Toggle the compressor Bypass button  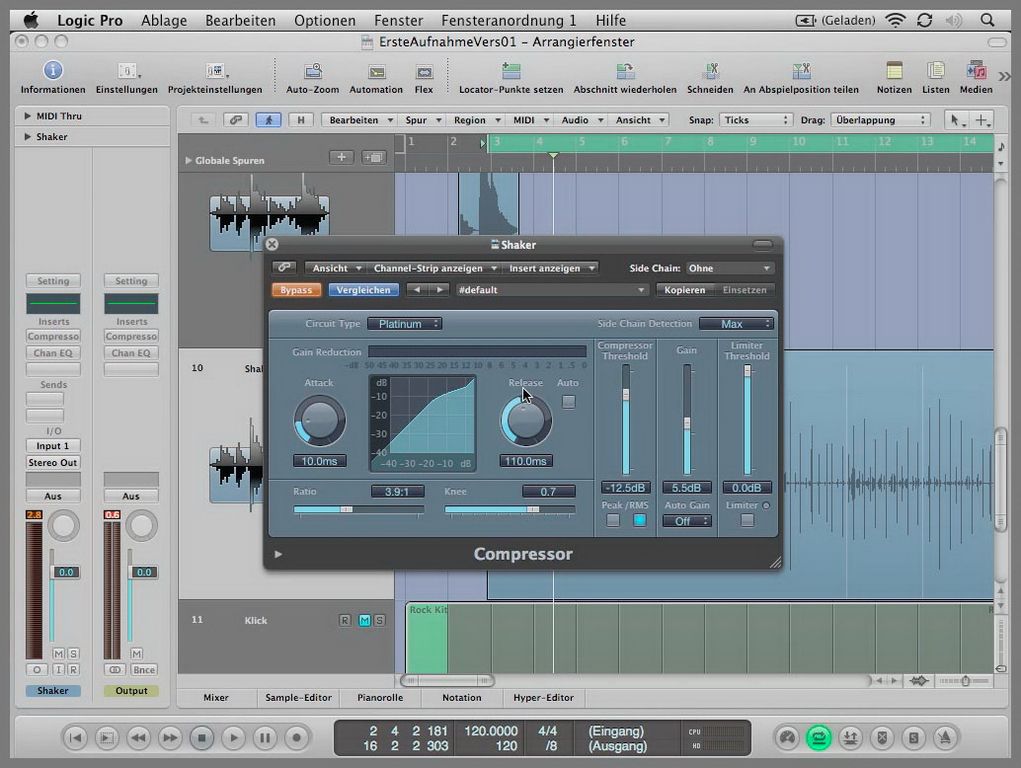click(296, 290)
